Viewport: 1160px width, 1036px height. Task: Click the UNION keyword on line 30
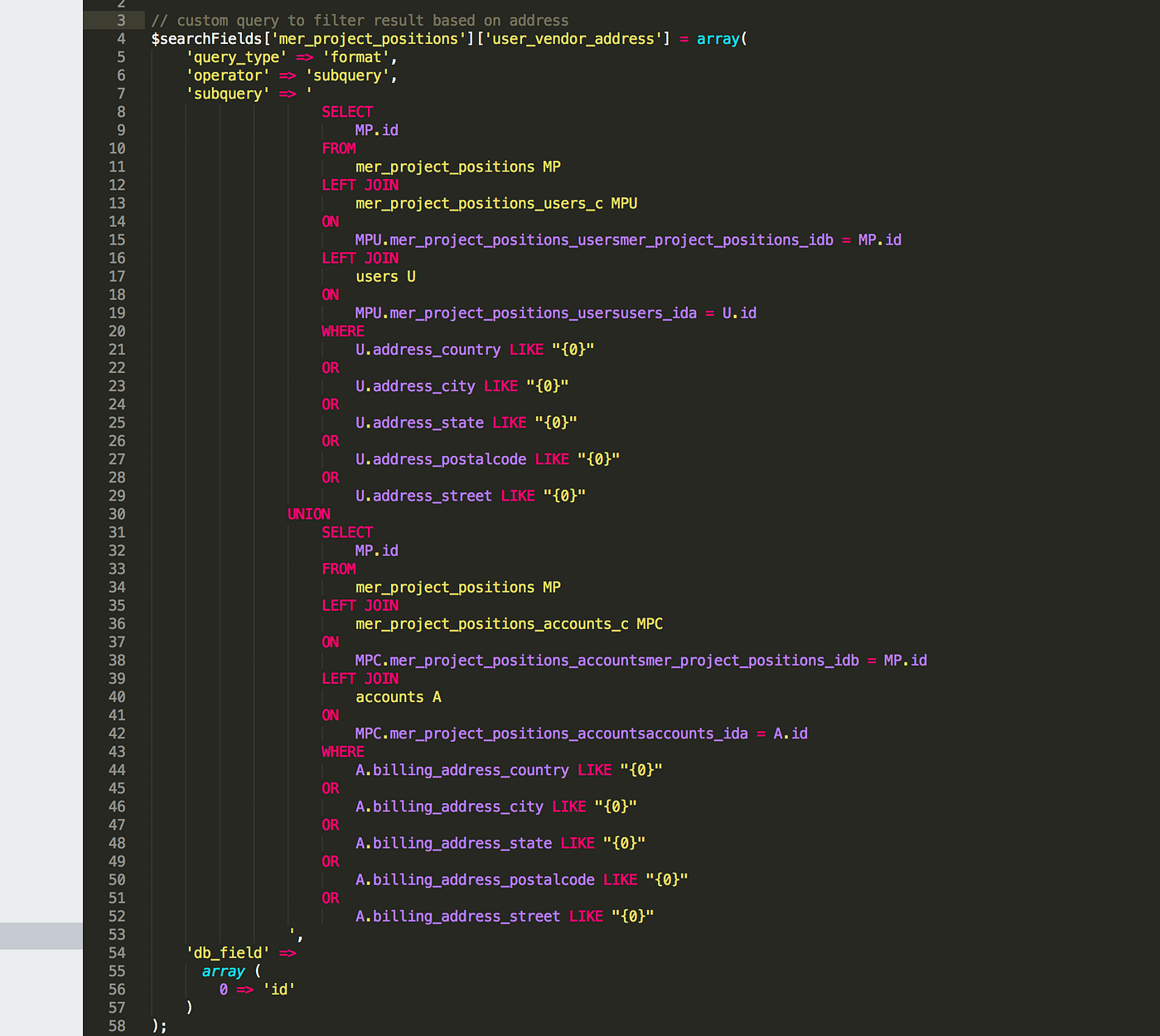point(307,514)
